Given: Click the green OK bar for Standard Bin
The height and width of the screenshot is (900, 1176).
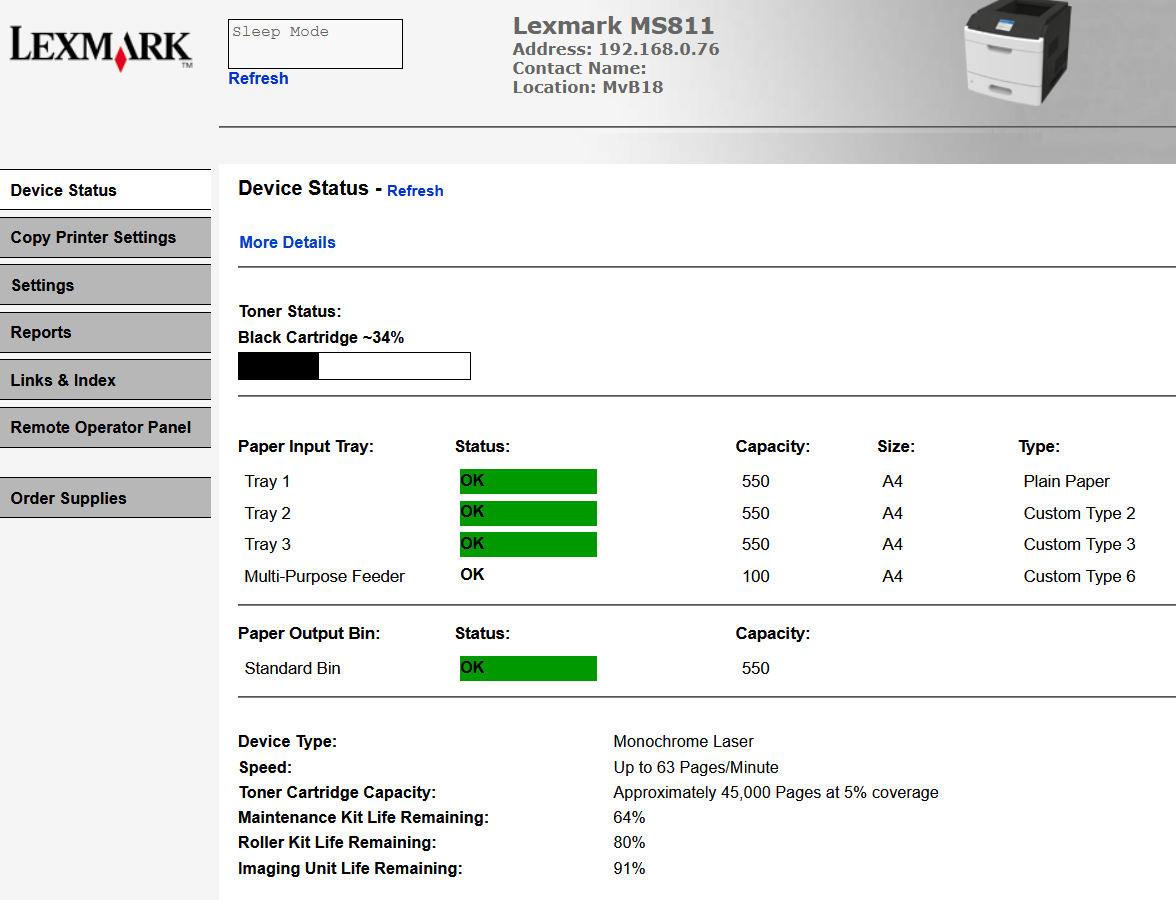Looking at the screenshot, I should tap(528, 668).
